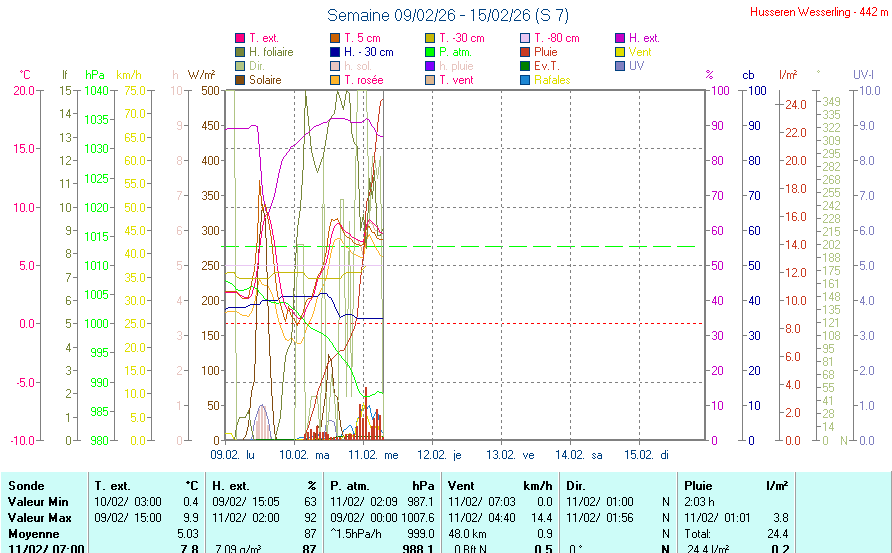Screen dimensions: 892x553
Task: Click the Vent yellow legend square
Action: pyautogui.click(x=620, y=52)
